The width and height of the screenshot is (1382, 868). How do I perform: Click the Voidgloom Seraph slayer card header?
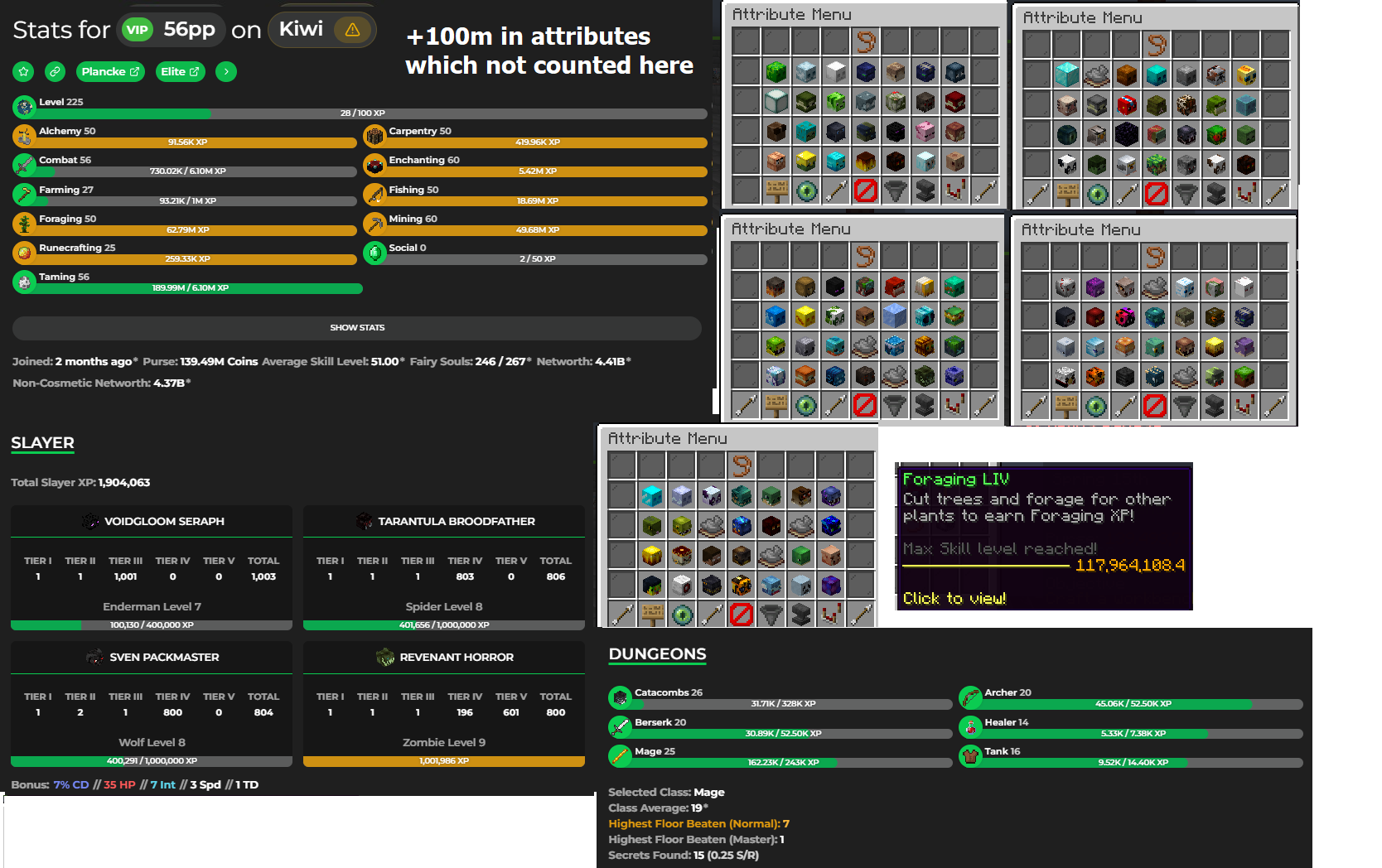point(152,521)
